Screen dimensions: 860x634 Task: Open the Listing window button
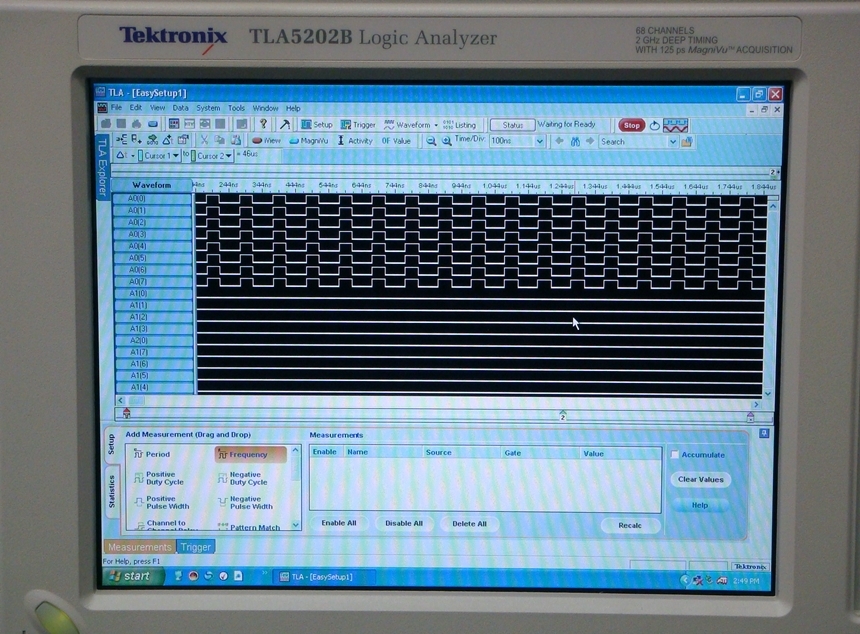pyautogui.click(x=459, y=125)
